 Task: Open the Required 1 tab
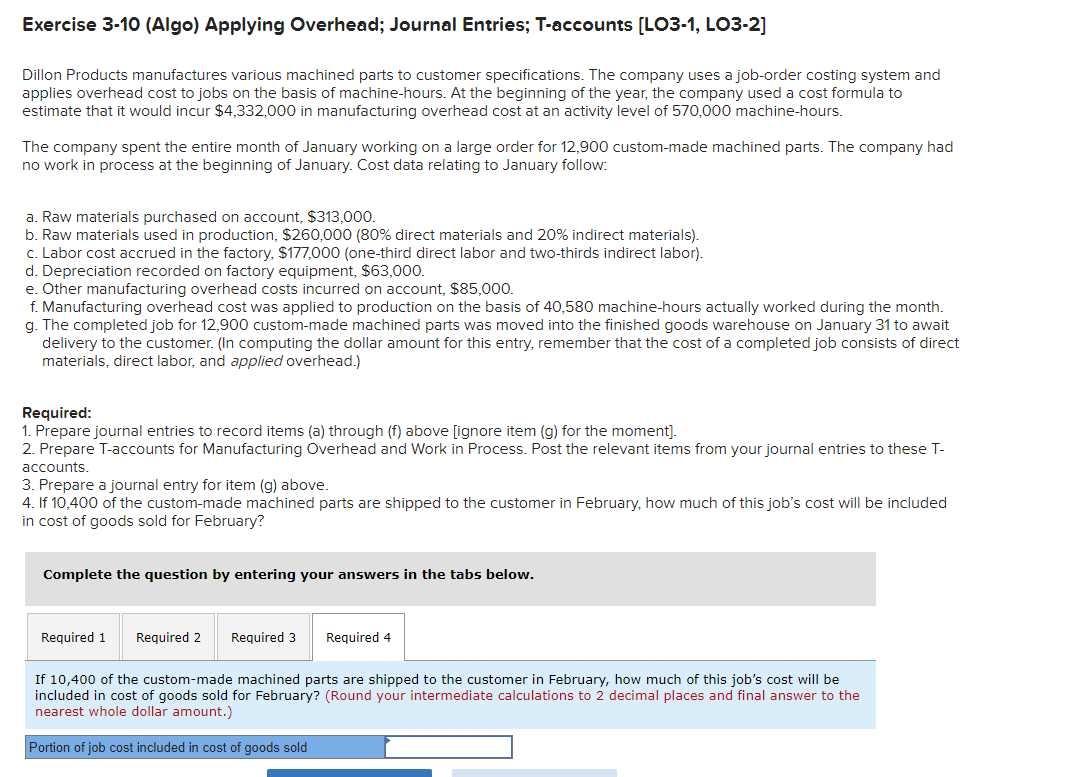(x=73, y=637)
